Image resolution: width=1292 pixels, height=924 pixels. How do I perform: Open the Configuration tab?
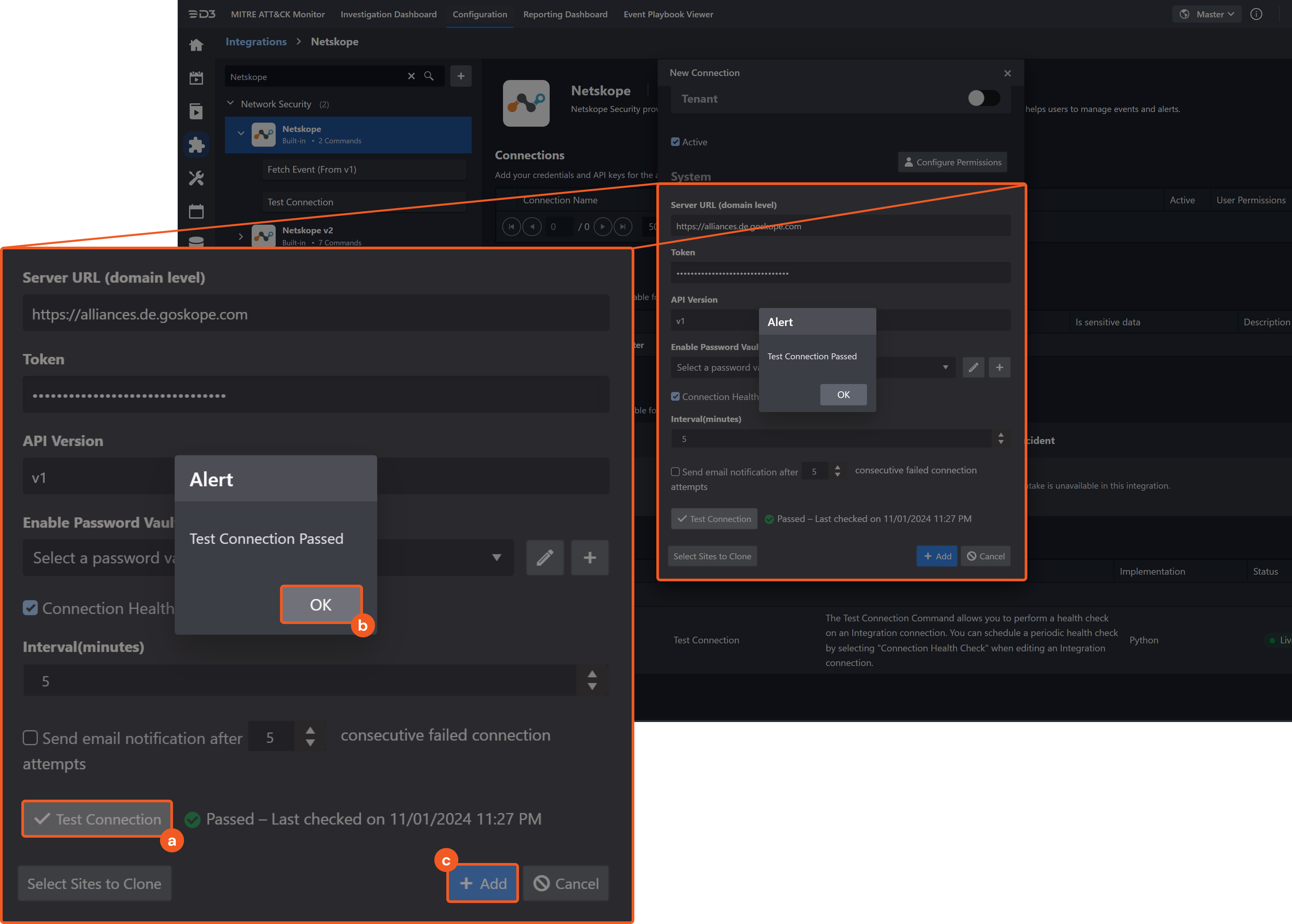(x=480, y=14)
